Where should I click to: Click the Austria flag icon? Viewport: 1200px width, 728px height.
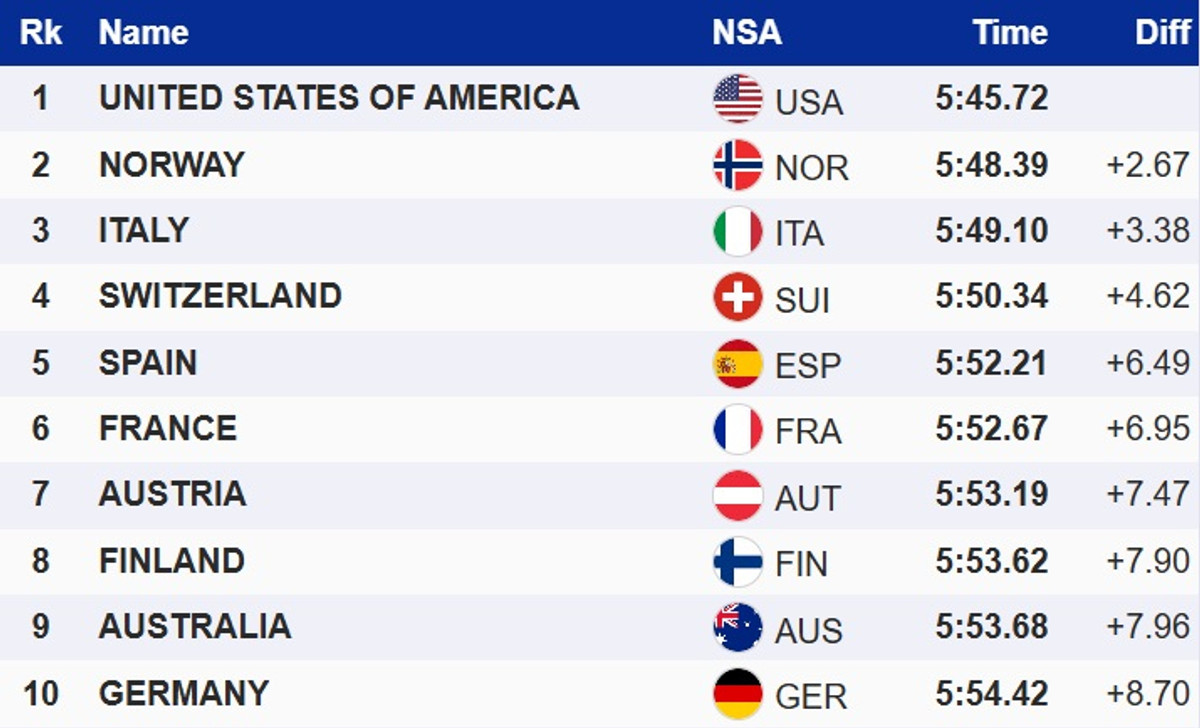738,495
